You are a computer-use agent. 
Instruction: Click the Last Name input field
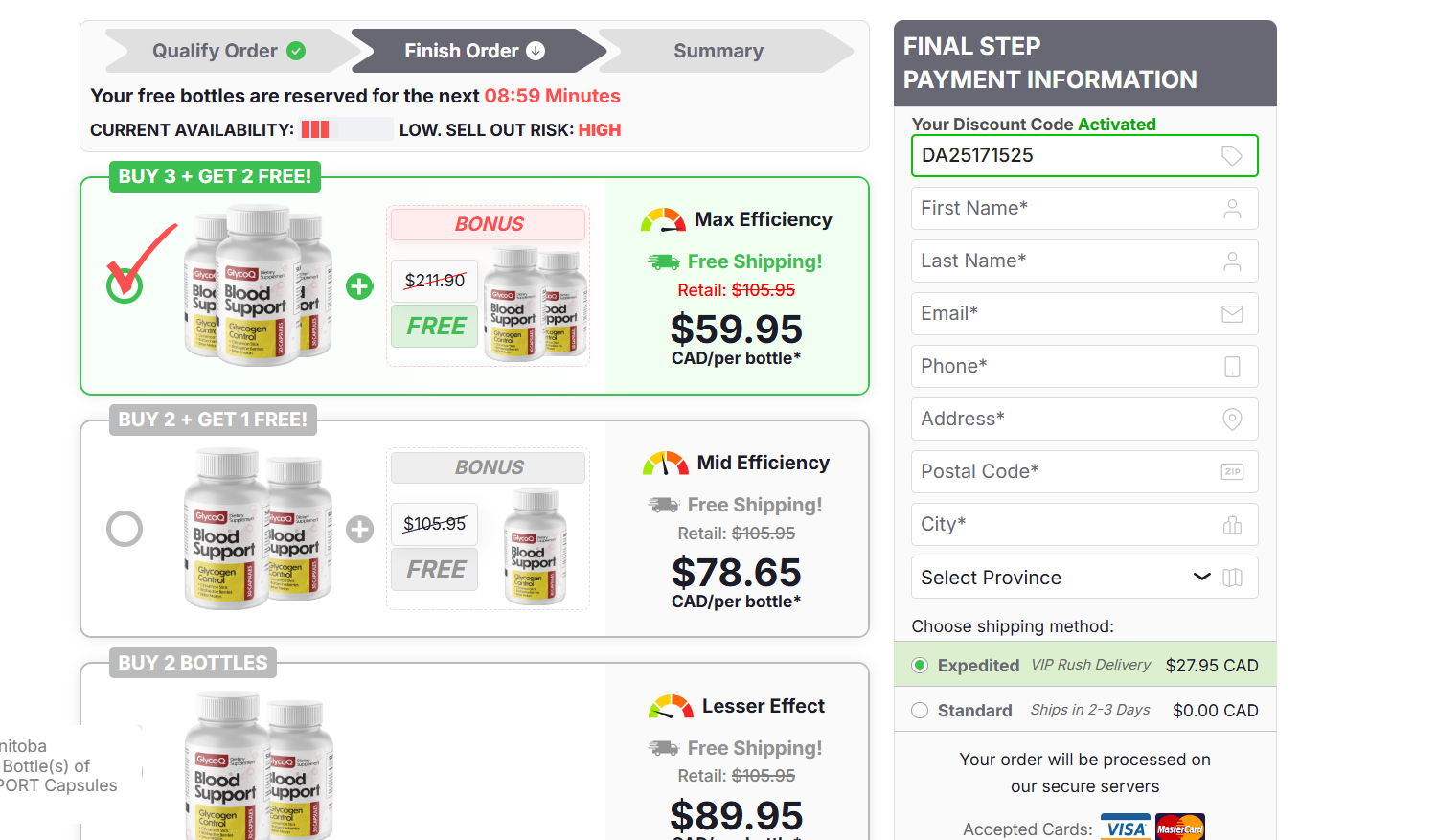1063,261
